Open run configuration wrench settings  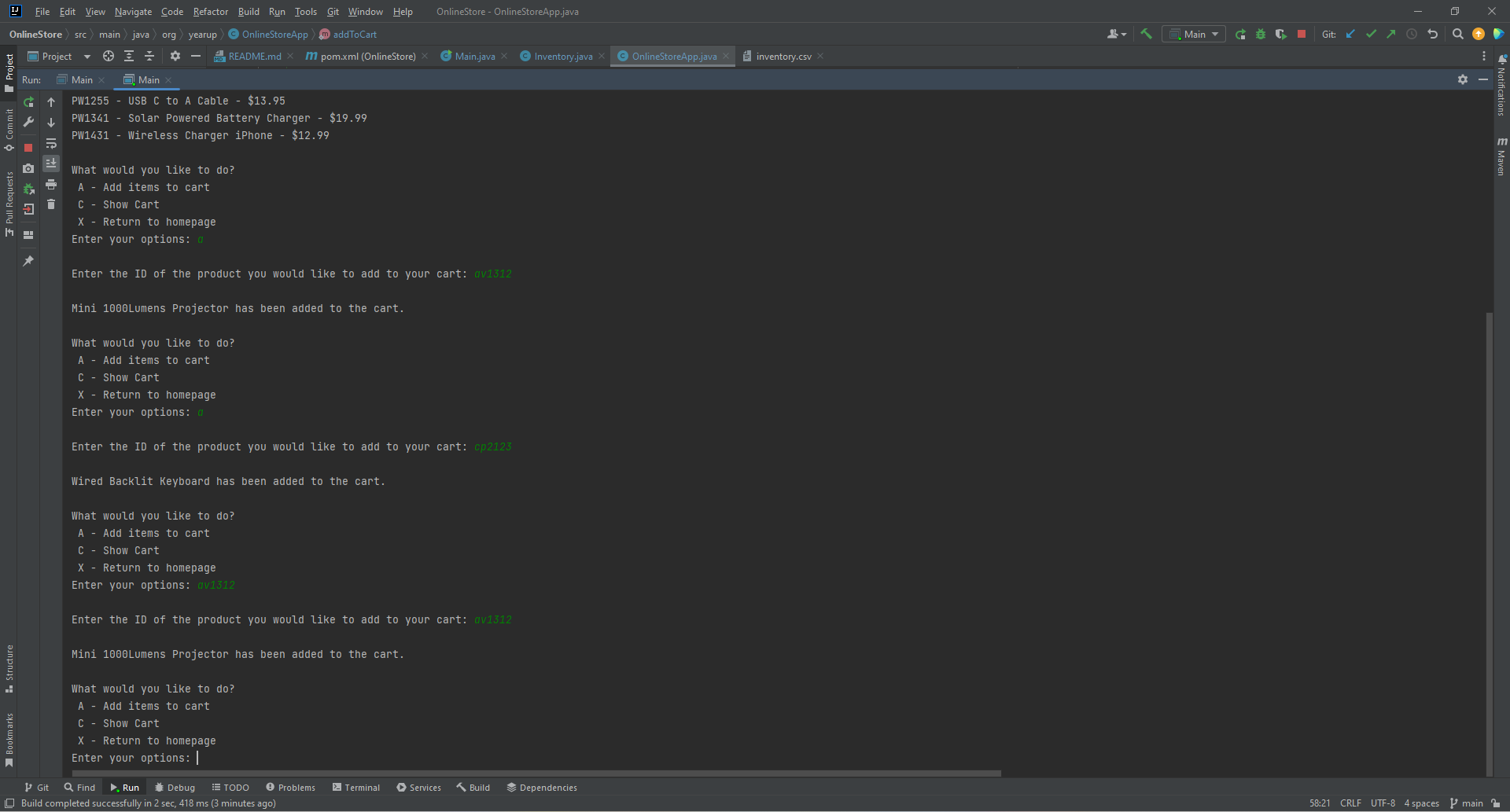[x=28, y=123]
